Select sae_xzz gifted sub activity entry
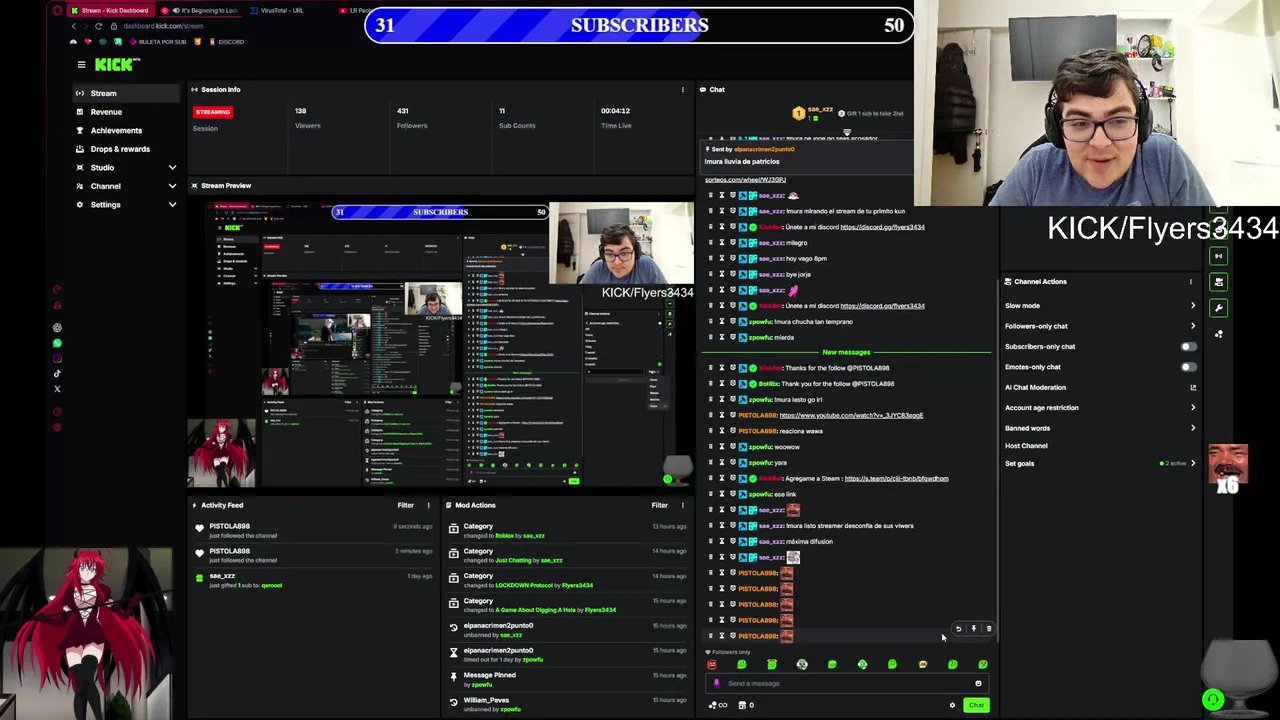This screenshot has width=1280, height=720. point(313,580)
